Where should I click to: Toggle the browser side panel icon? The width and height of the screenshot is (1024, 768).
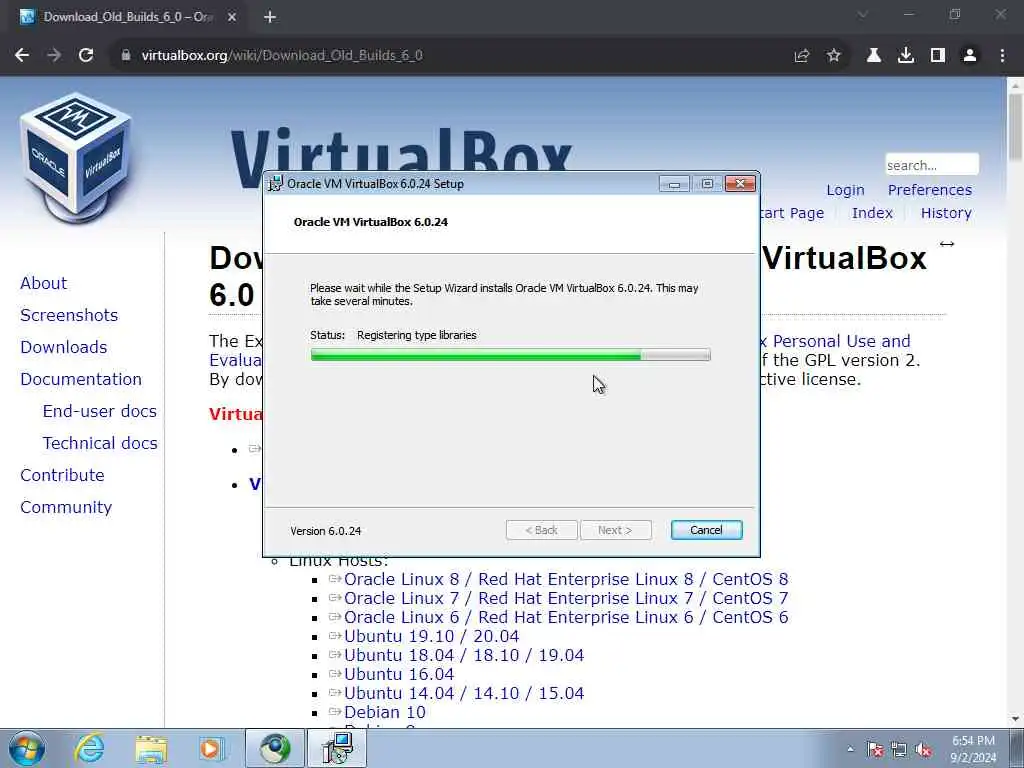[x=937, y=56]
